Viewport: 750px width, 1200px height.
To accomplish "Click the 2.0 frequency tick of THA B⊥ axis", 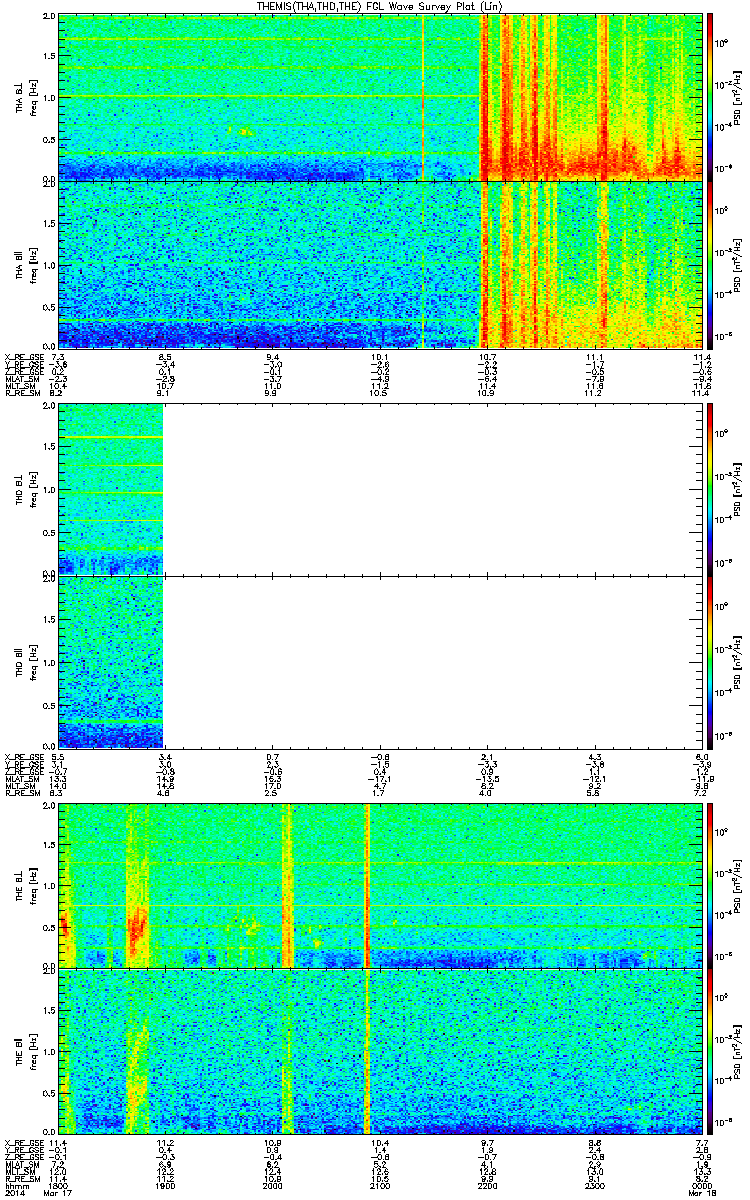I will click(x=50, y=18).
